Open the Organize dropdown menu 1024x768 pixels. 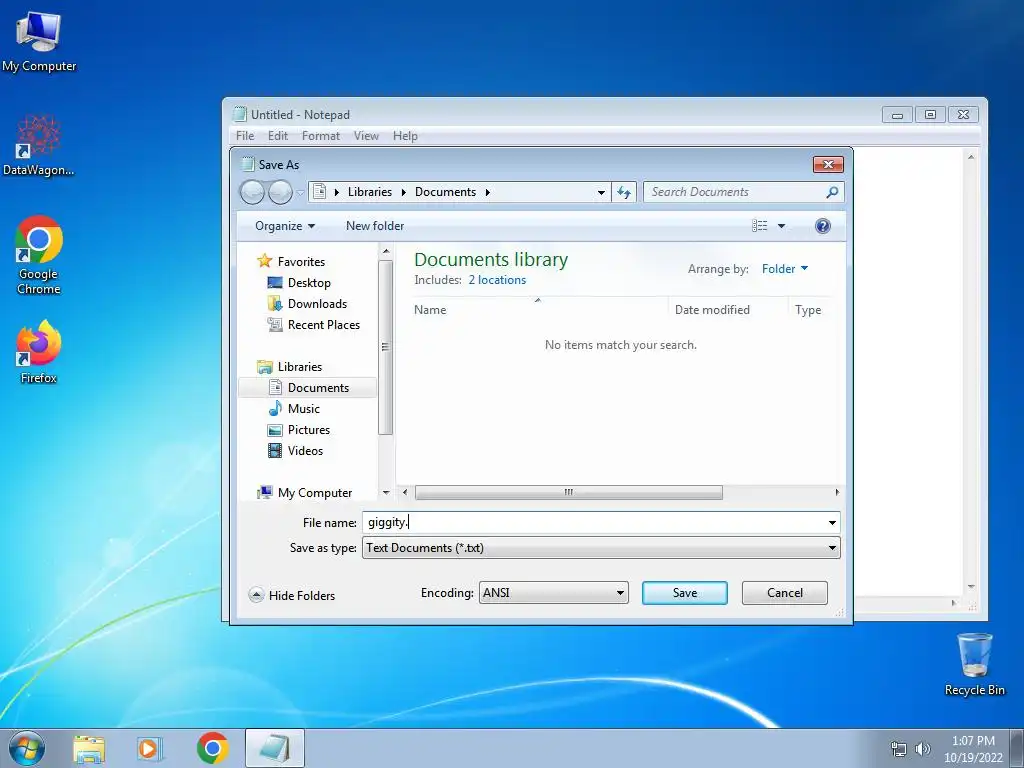(x=285, y=226)
